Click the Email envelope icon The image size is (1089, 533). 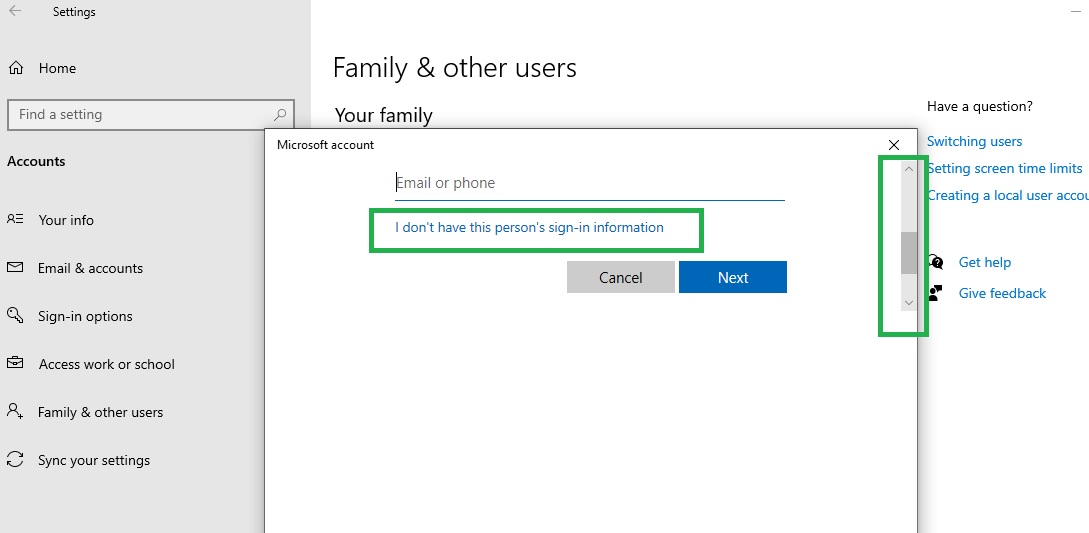[x=15, y=268]
